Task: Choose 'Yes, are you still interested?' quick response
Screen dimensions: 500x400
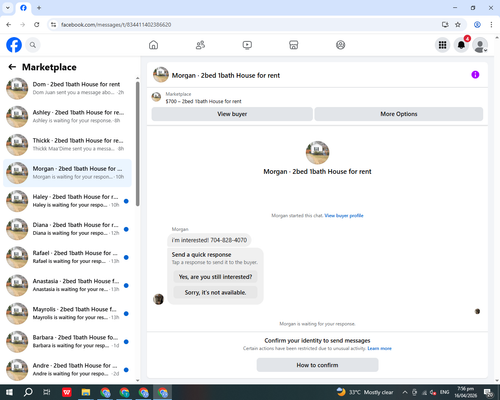Action: pos(215,277)
